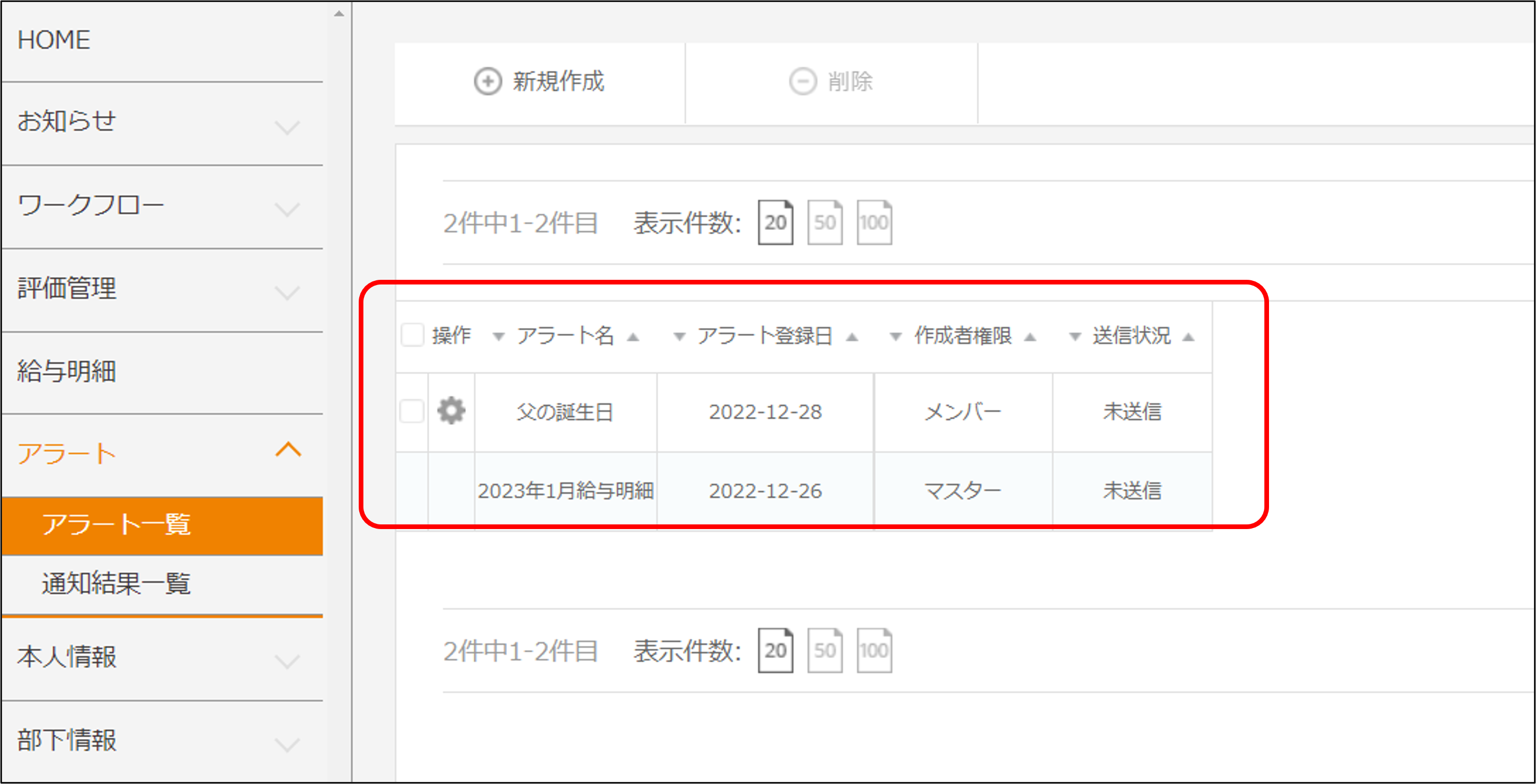Image resolution: width=1536 pixels, height=784 pixels.
Task: Sort アラート登録日 descending with down arrow
Action: [x=679, y=337]
